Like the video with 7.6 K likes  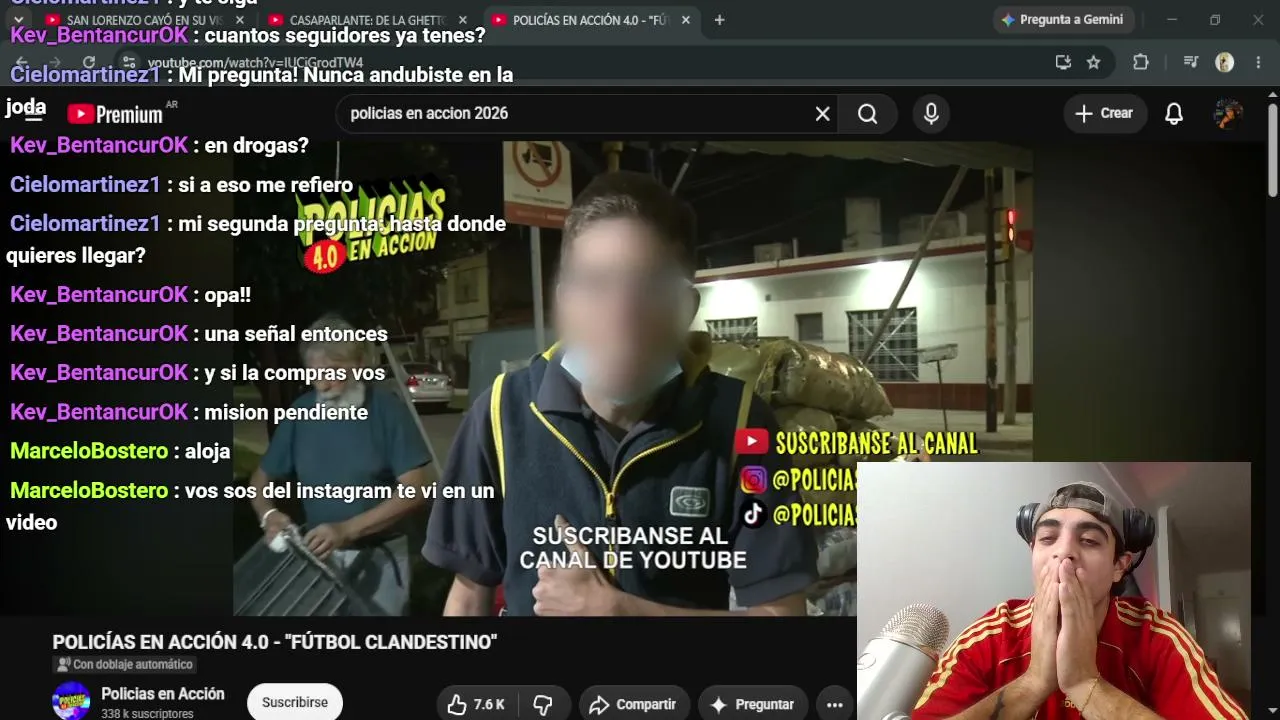coord(475,704)
